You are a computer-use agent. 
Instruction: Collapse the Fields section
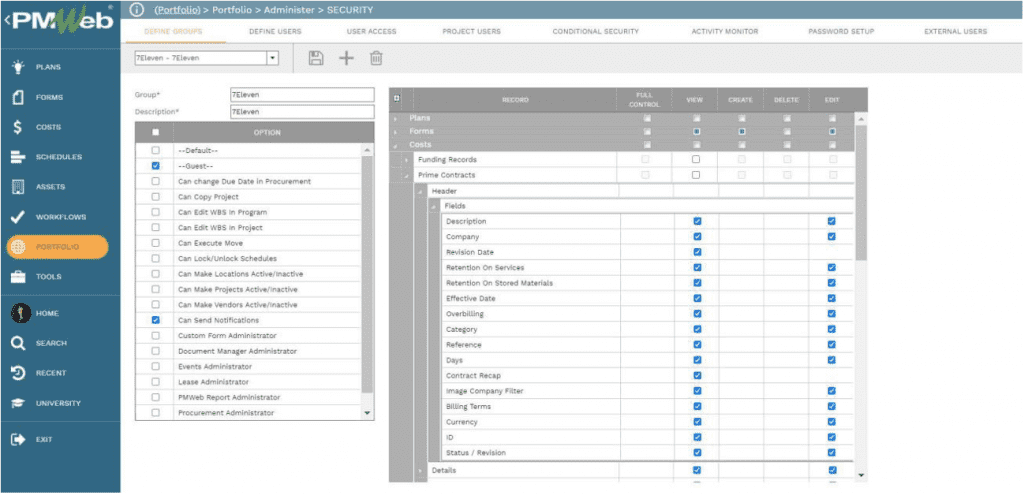click(434, 206)
